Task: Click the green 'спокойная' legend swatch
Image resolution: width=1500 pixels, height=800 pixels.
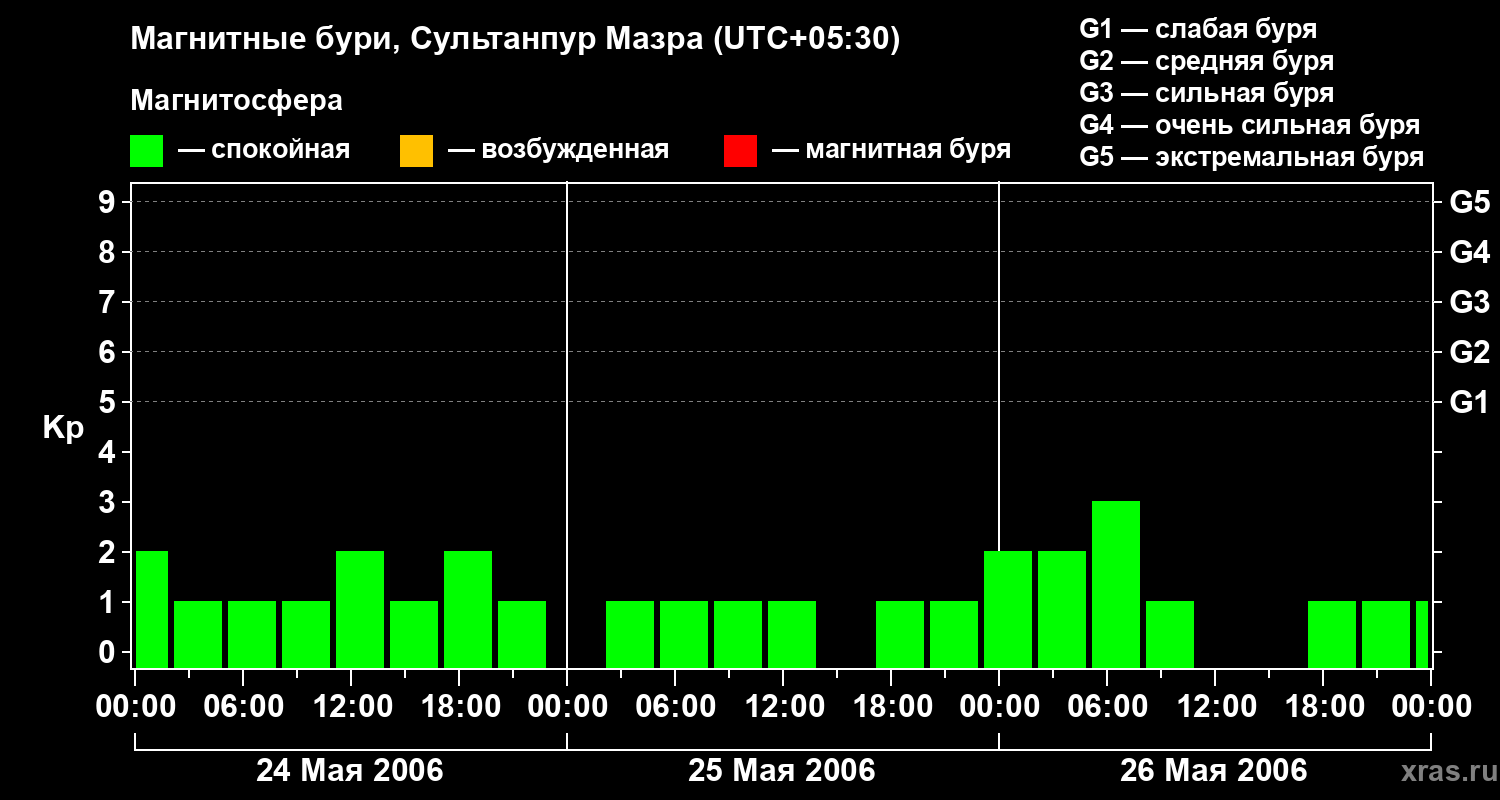Action: pos(147,151)
